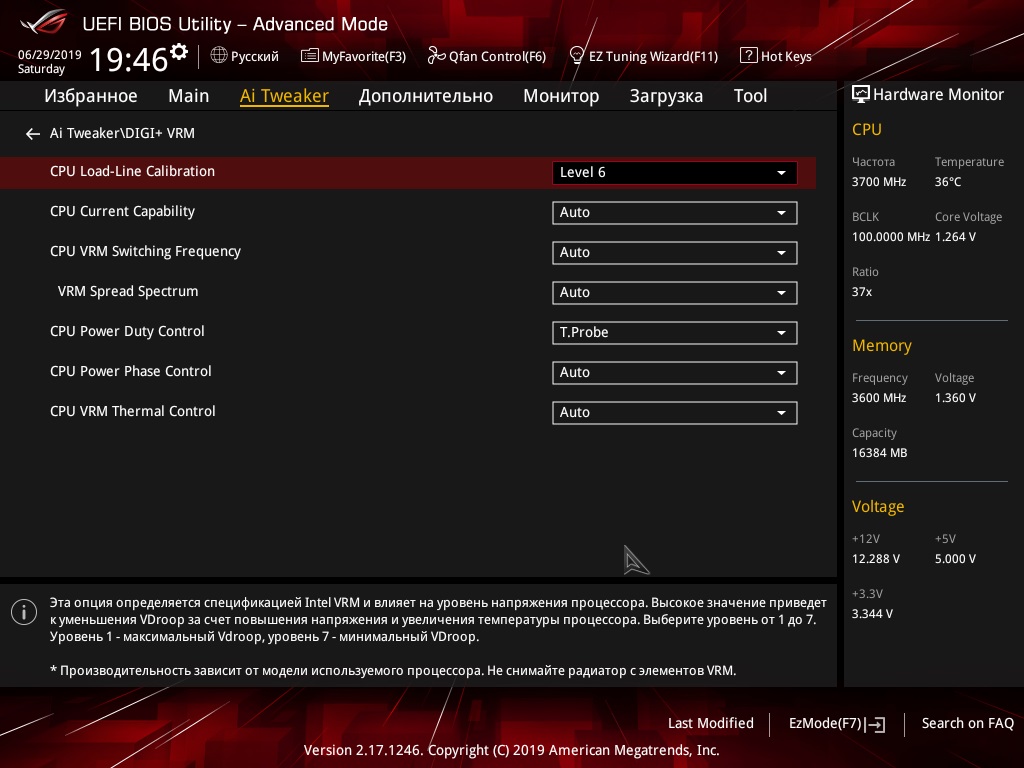Select the Ai Tweaker tab
The height and width of the screenshot is (768, 1024).
[x=284, y=96]
